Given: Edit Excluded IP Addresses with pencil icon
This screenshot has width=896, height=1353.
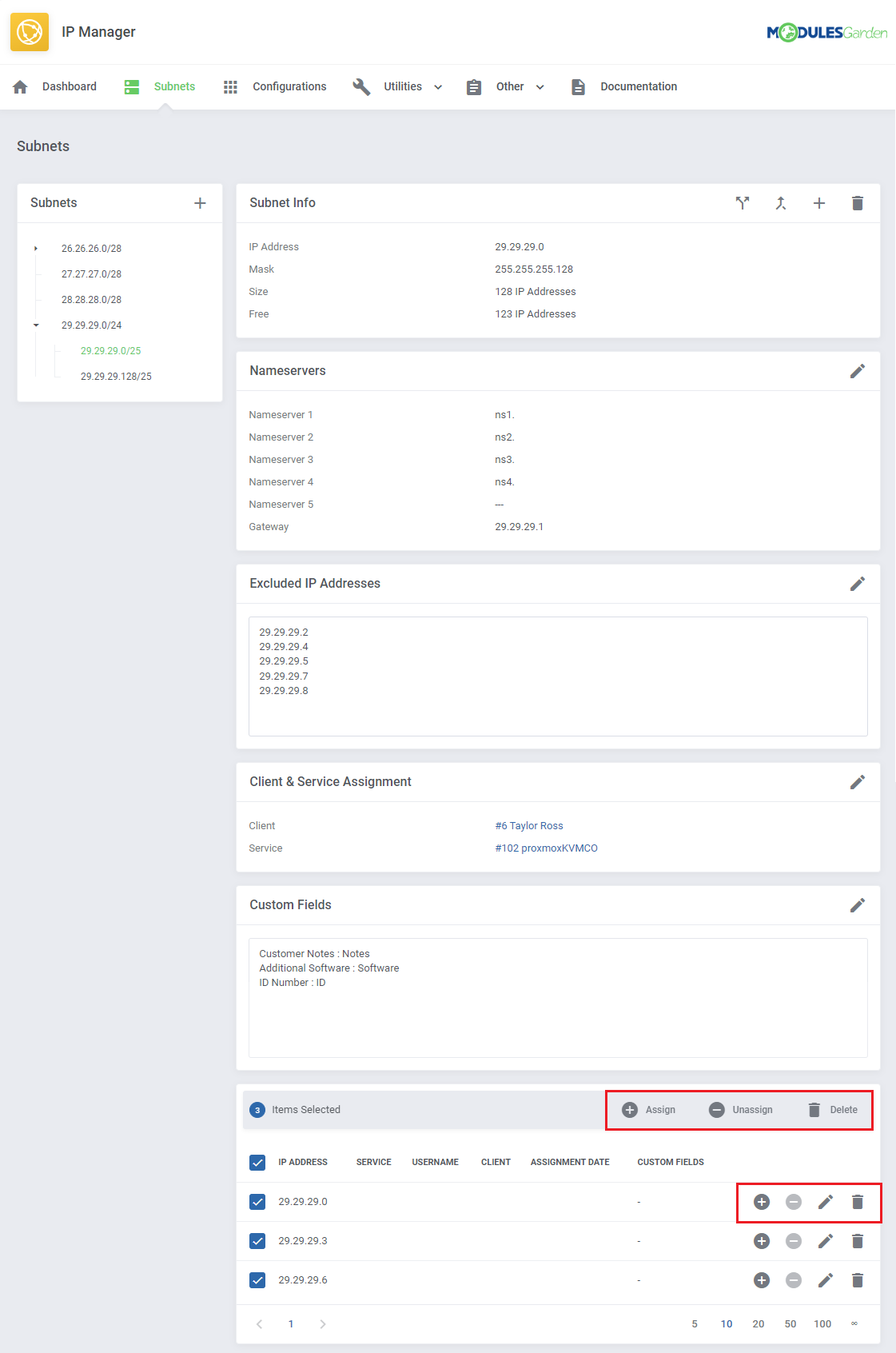Looking at the screenshot, I should point(858,584).
